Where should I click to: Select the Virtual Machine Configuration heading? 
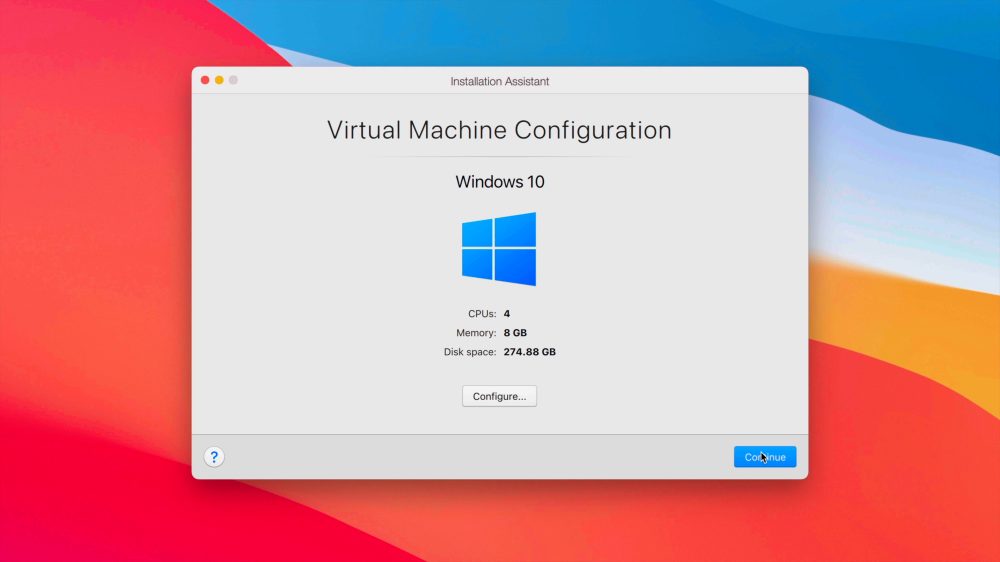499,130
